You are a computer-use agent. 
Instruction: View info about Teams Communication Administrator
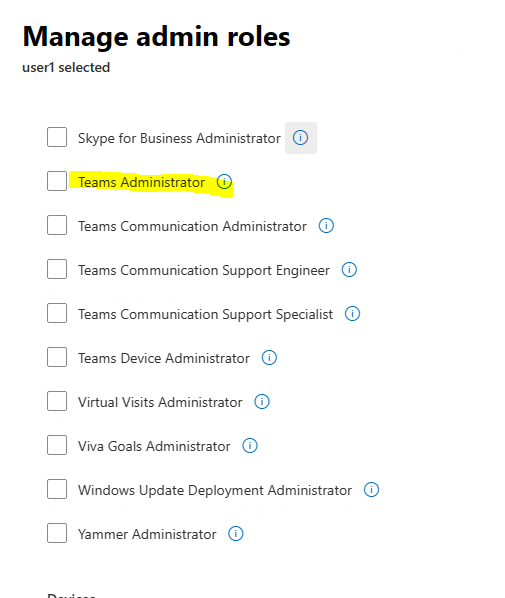tap(326, 225)
